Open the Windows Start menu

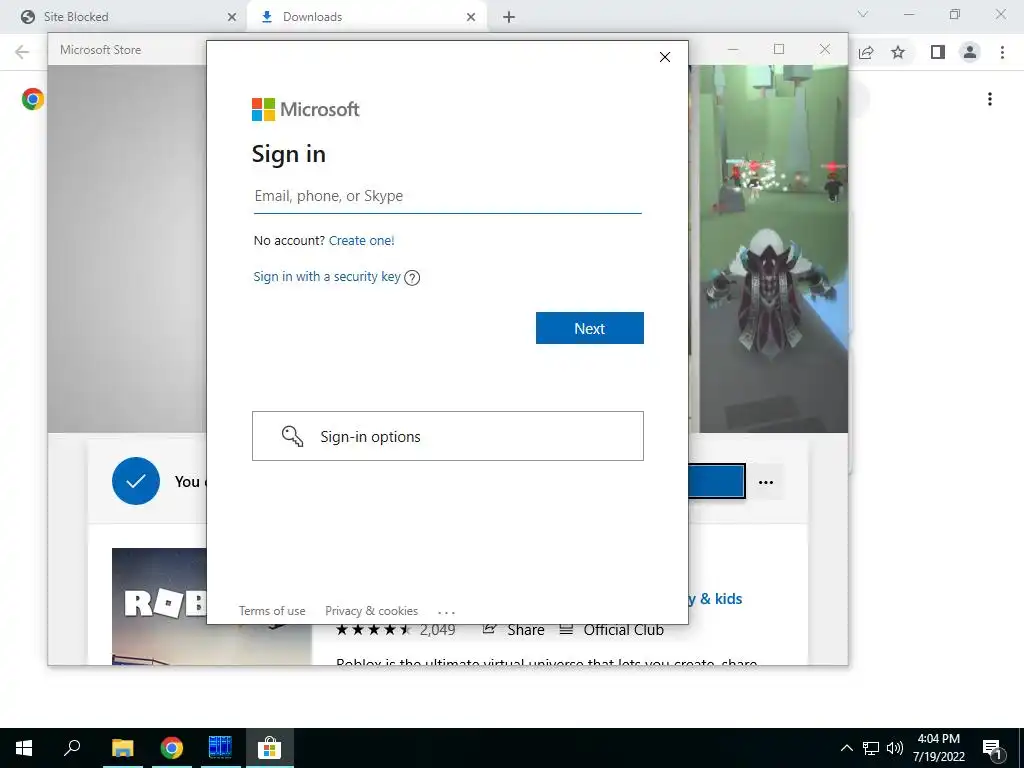24,748
